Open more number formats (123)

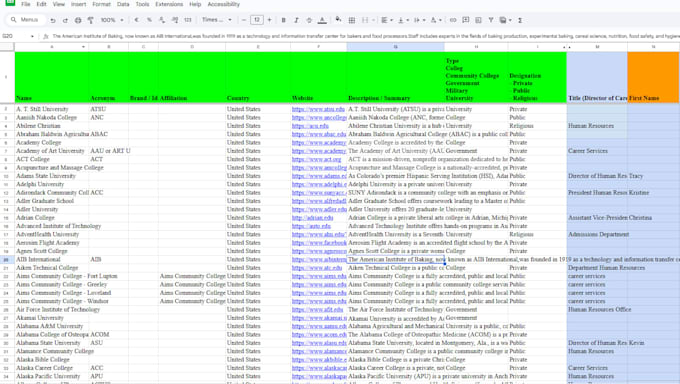[x=188, y=20]
